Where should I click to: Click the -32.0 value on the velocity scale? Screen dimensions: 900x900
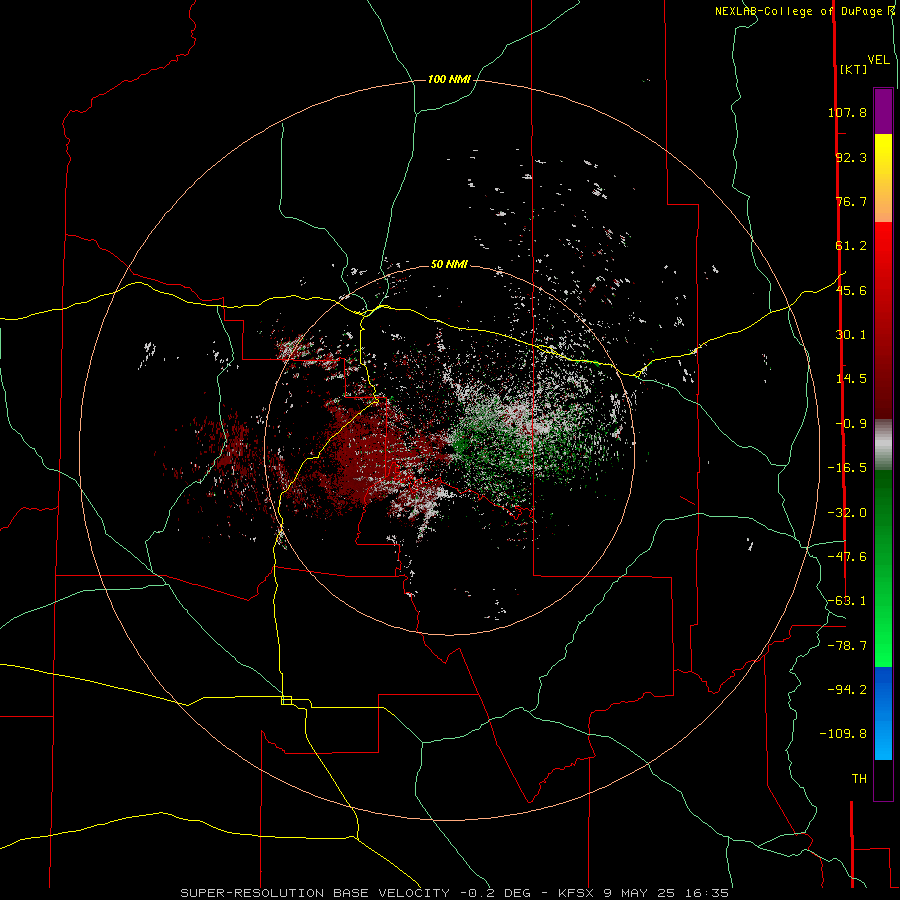847,513
